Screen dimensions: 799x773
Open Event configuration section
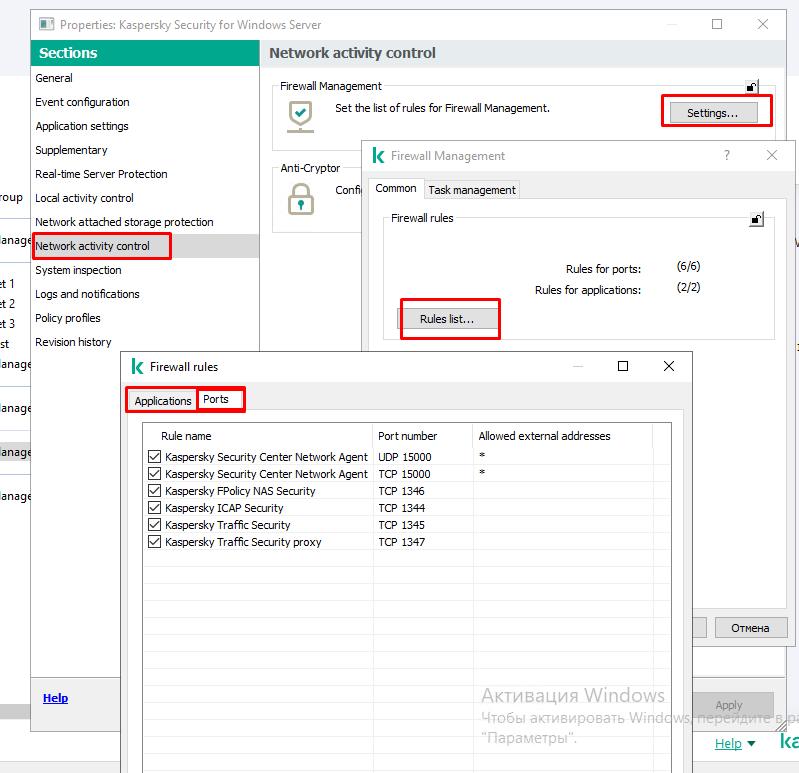tap(82, 102)
